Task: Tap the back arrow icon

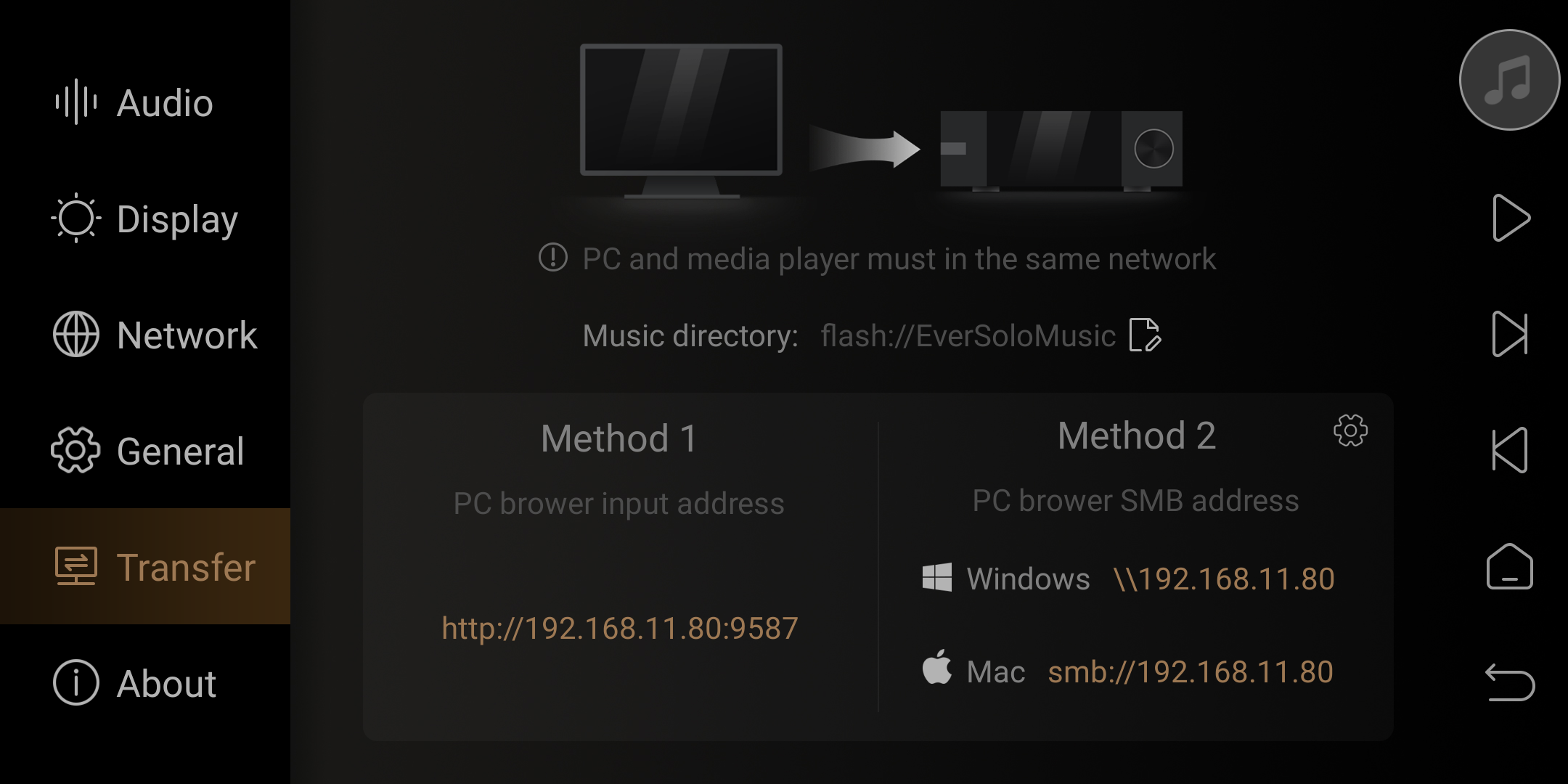Action: click(1510, 682)
